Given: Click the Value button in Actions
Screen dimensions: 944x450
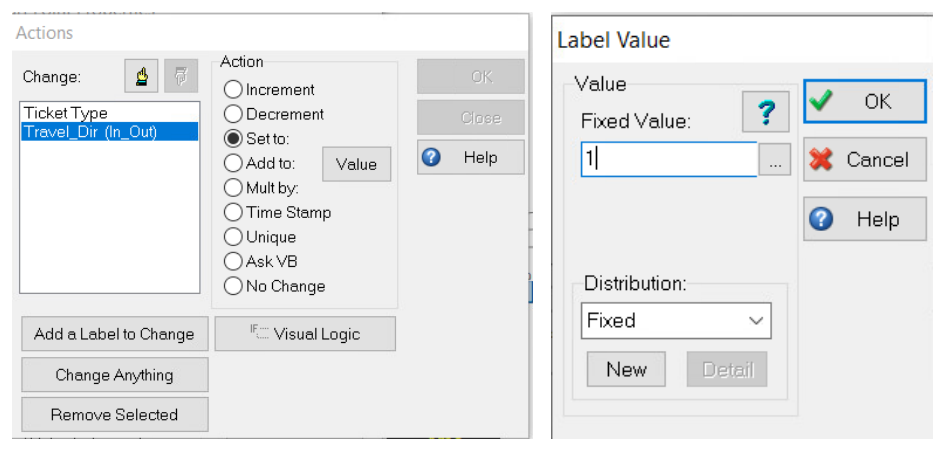Looking at the screenshot, I should click(356, 164).
